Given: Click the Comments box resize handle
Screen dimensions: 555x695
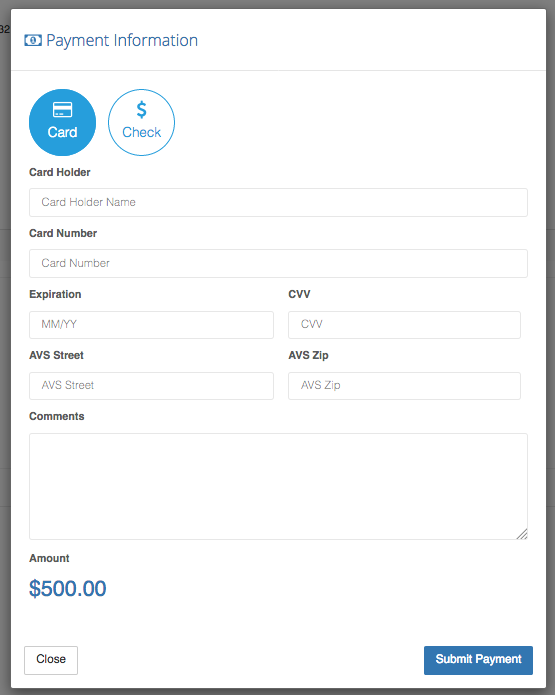Looking at the screenshot, I should click(x=522, y=534).
